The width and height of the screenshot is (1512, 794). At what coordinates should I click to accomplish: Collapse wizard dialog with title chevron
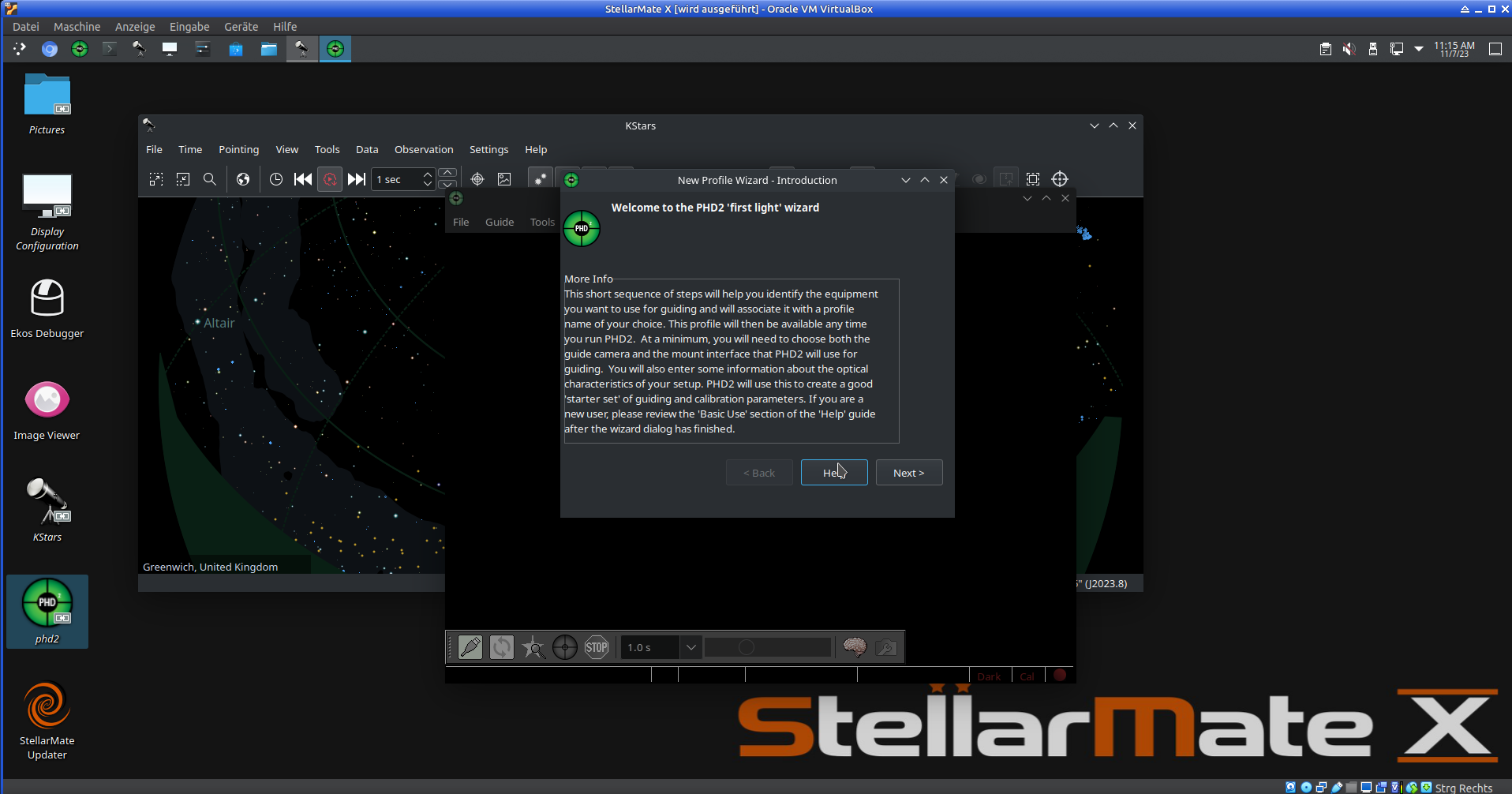[906, 180]
